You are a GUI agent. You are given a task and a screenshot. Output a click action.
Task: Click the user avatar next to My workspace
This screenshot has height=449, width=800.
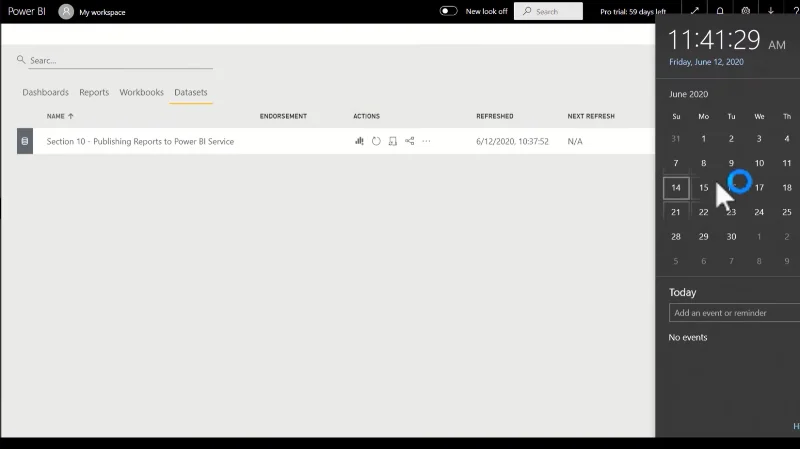pos(66,11)
